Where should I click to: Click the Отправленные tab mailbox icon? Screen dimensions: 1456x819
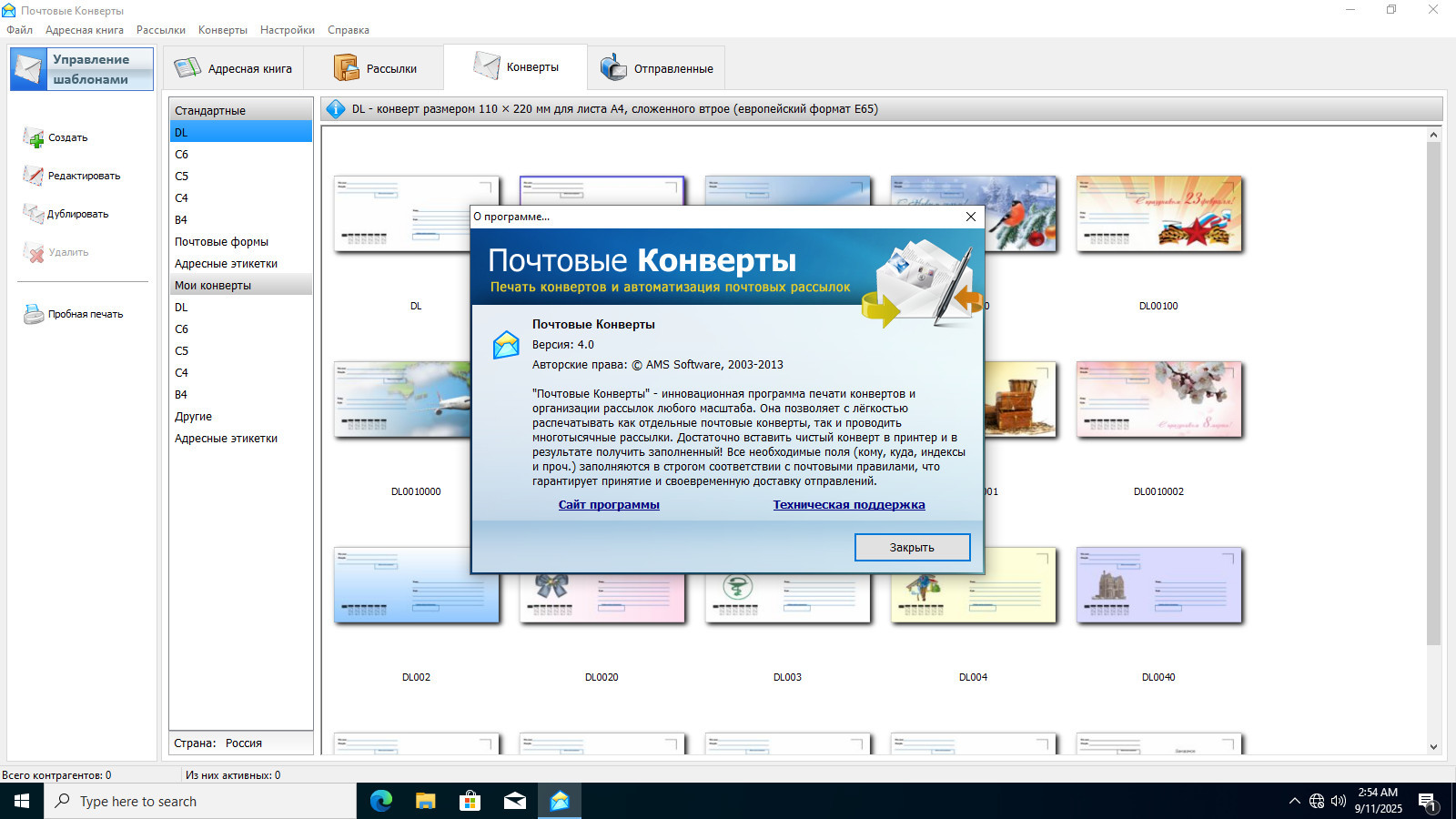(x=613, y=67)
